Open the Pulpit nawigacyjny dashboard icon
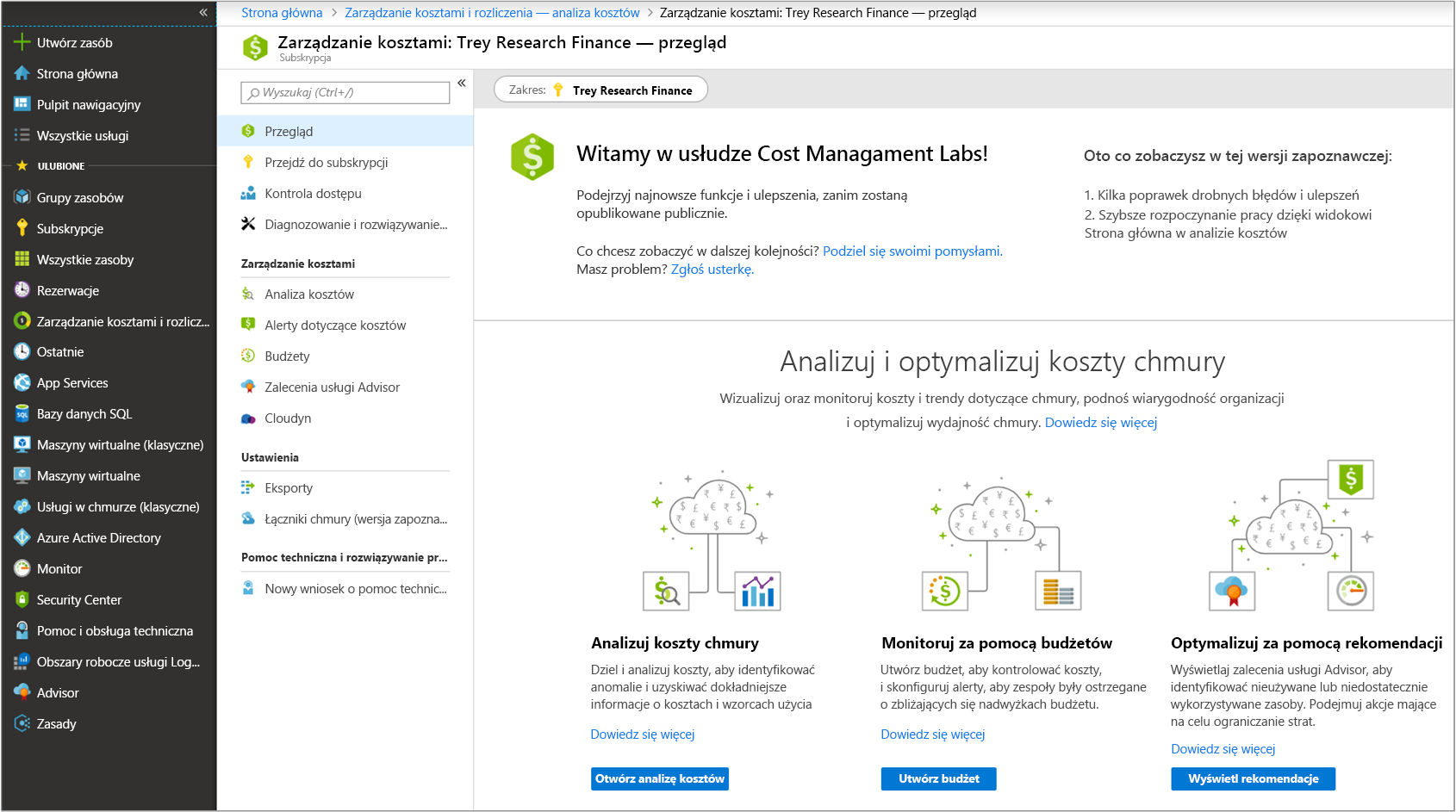Screen dimensions: 1456x812 (22, 104)
